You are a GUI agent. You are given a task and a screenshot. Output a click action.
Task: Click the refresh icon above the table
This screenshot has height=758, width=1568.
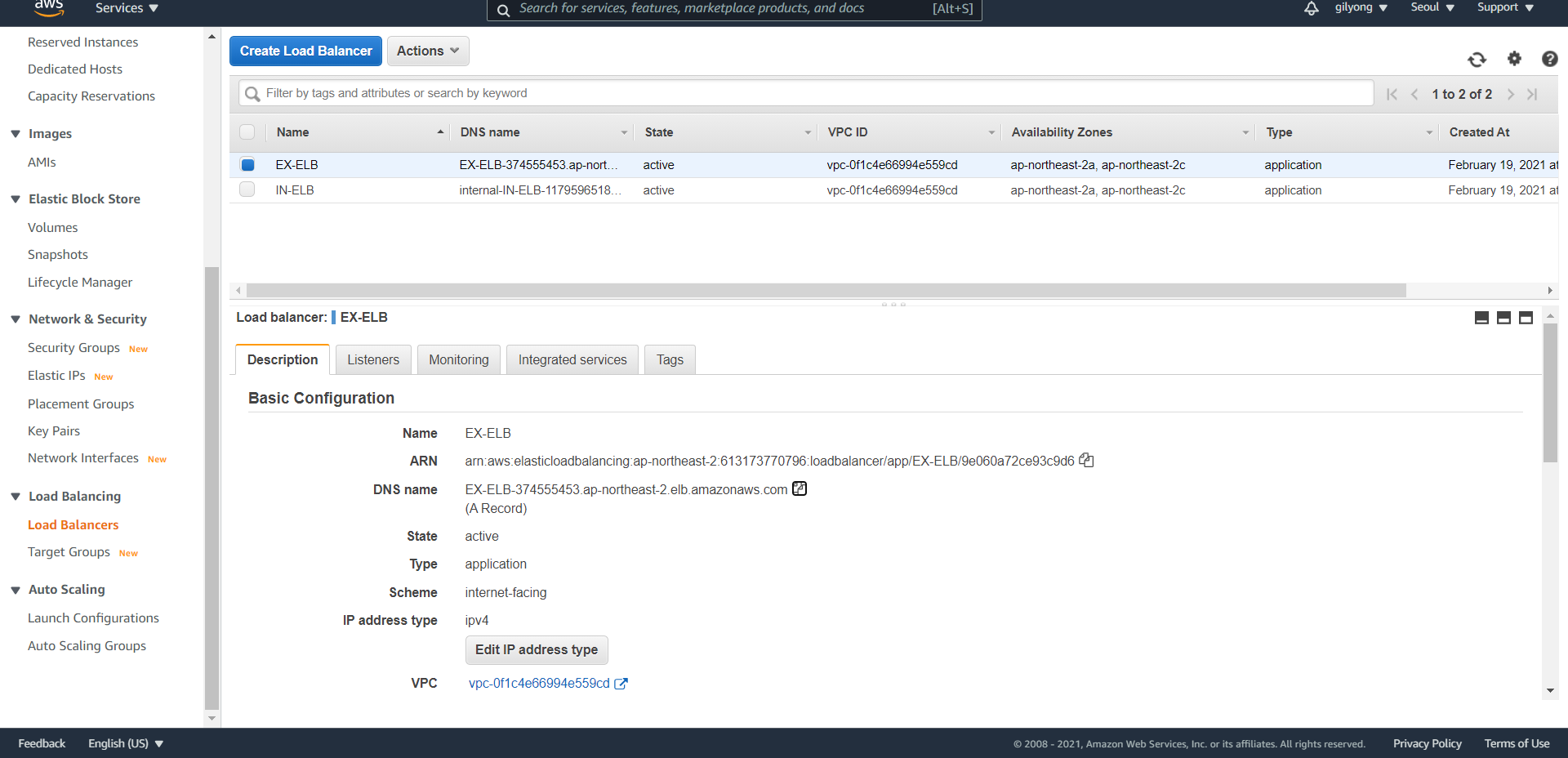tap(1477, 60)
